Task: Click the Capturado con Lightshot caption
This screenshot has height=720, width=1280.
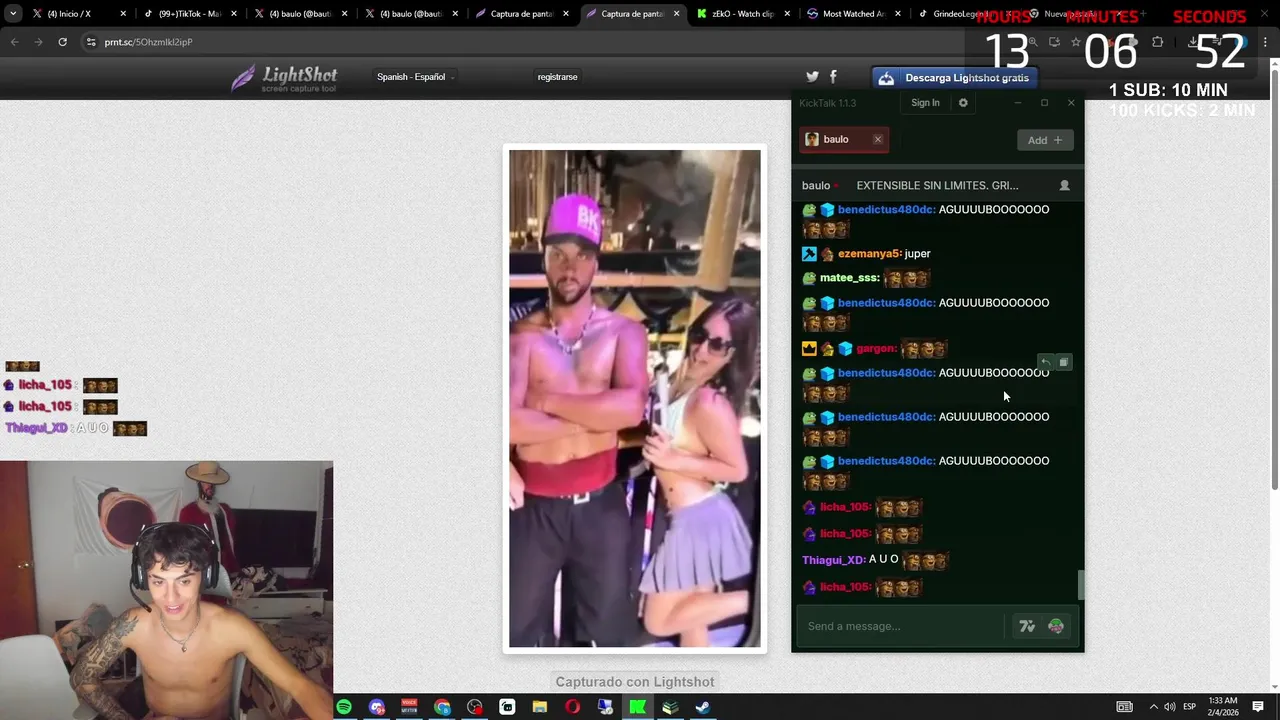Action: (635, 682)
